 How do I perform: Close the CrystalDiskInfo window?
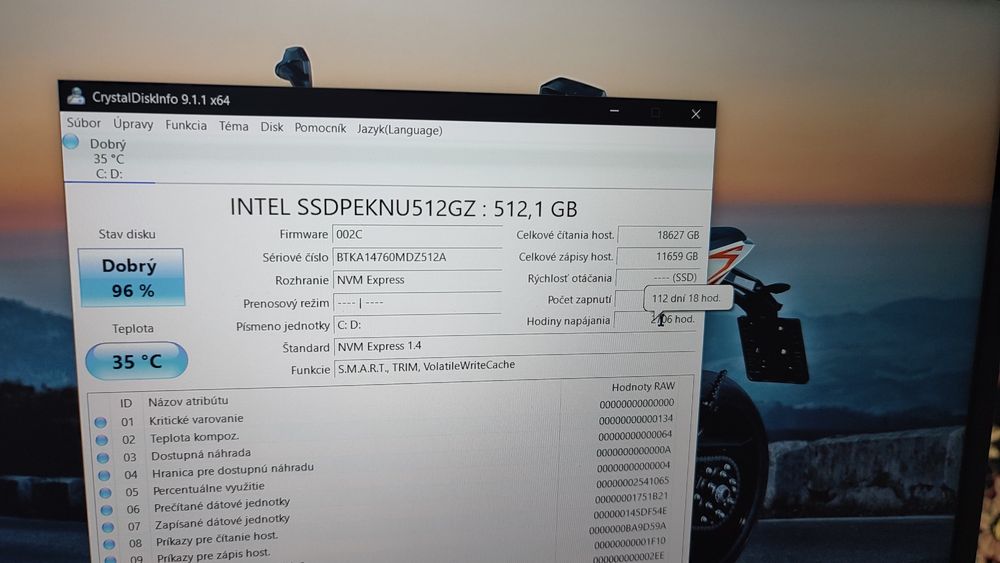pos(696,114)
